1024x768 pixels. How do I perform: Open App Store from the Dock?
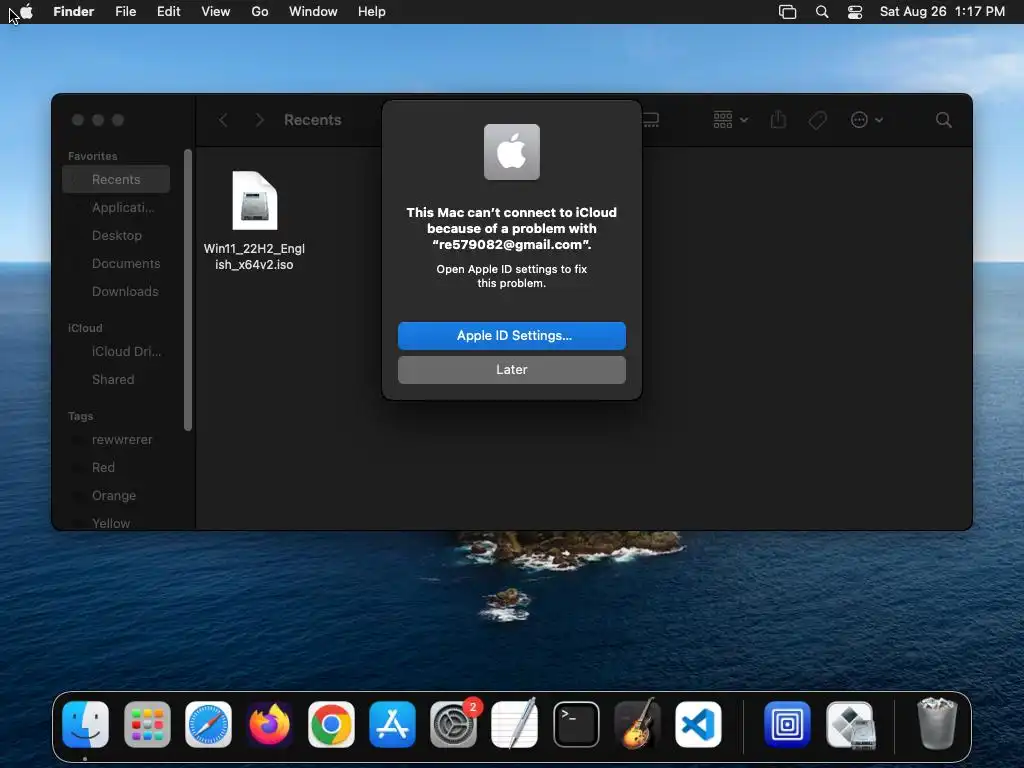(392, 724)
